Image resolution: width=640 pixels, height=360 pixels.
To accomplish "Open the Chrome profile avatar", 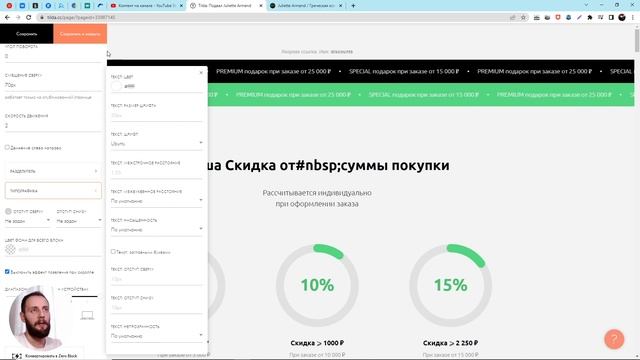I will pyautogui.click(x=622, y=18).
